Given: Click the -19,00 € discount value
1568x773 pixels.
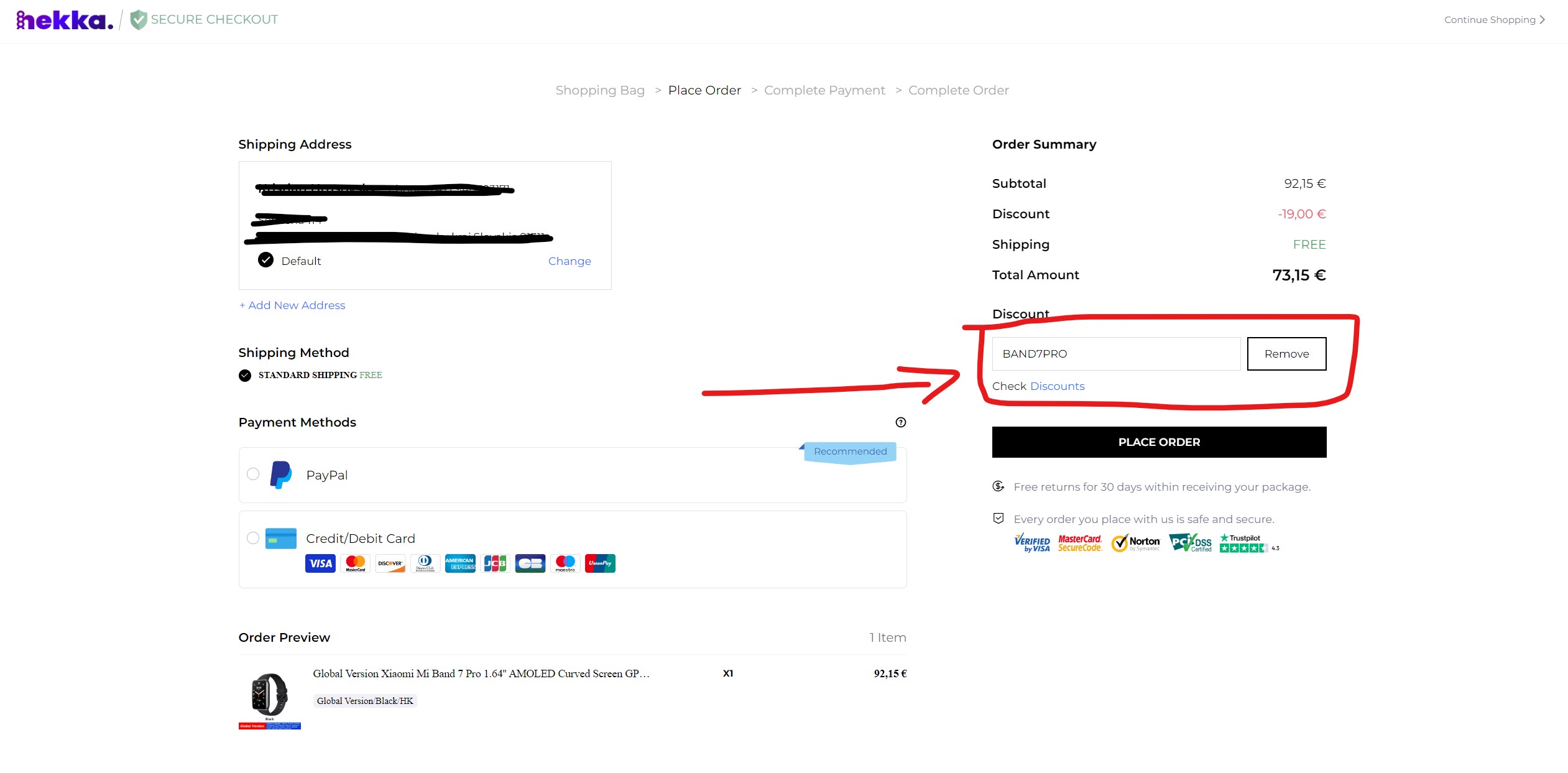Looking at the screenshot, I should click(x=1302, y=214).
